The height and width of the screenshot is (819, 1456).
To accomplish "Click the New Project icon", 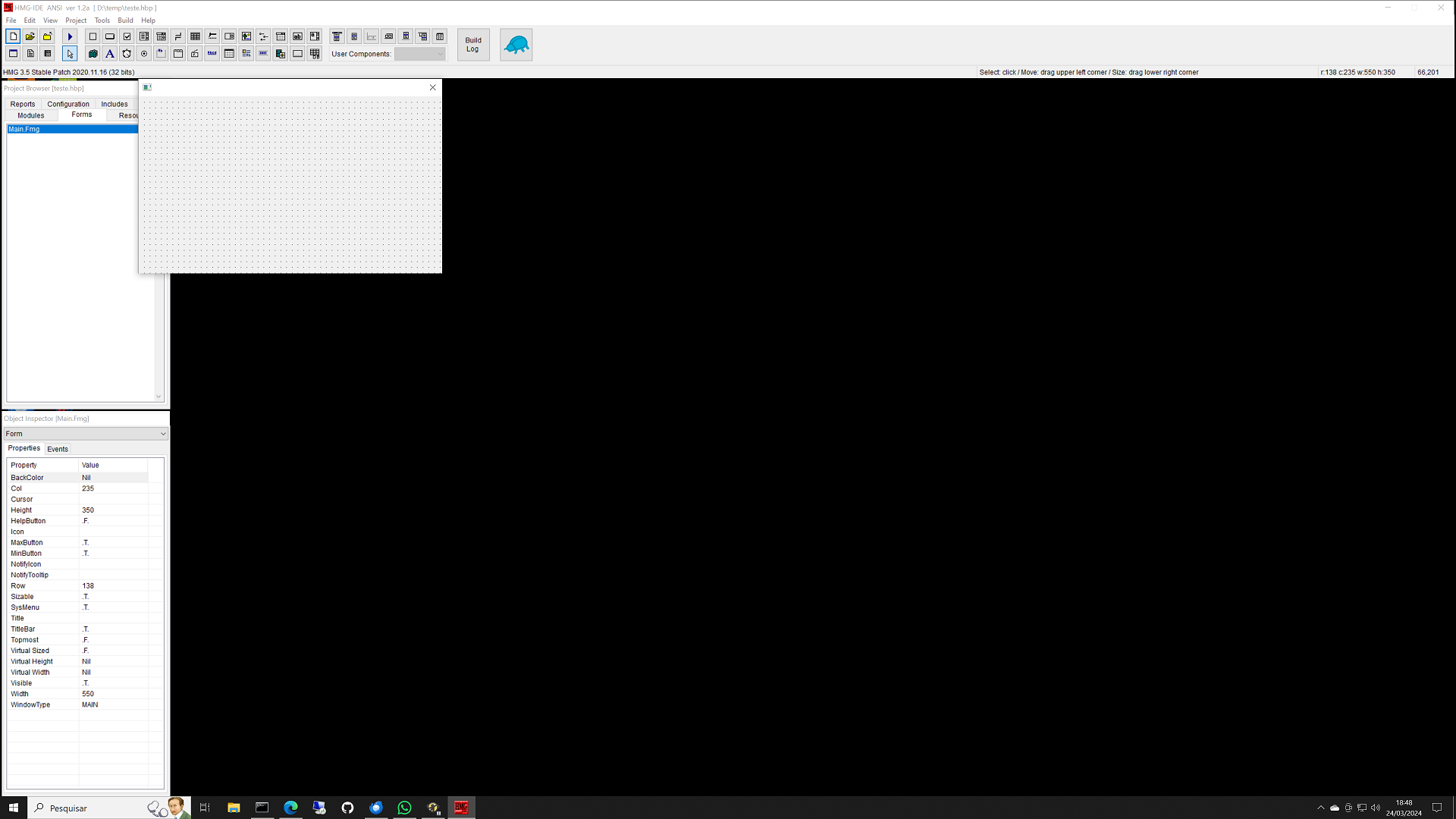I will coord(13,36).
